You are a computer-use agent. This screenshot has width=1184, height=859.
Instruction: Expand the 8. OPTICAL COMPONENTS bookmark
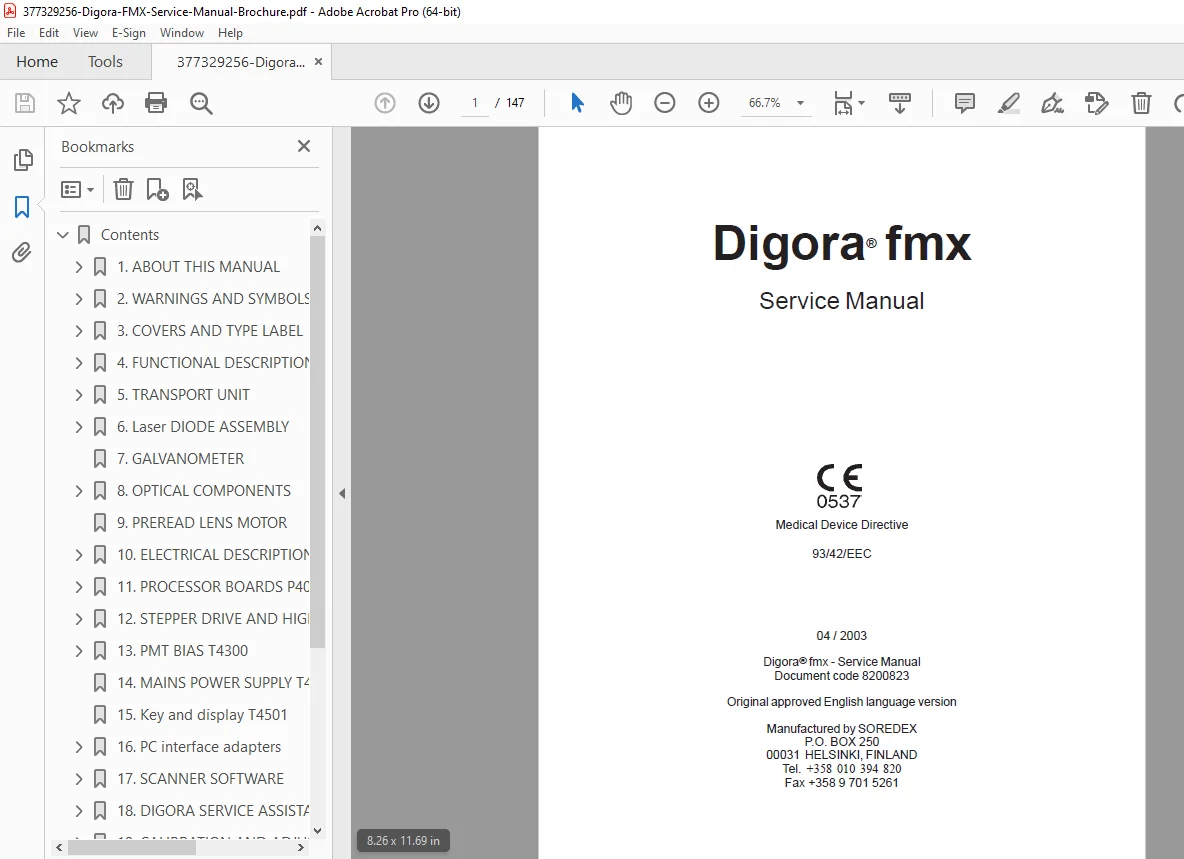[79, 491]
